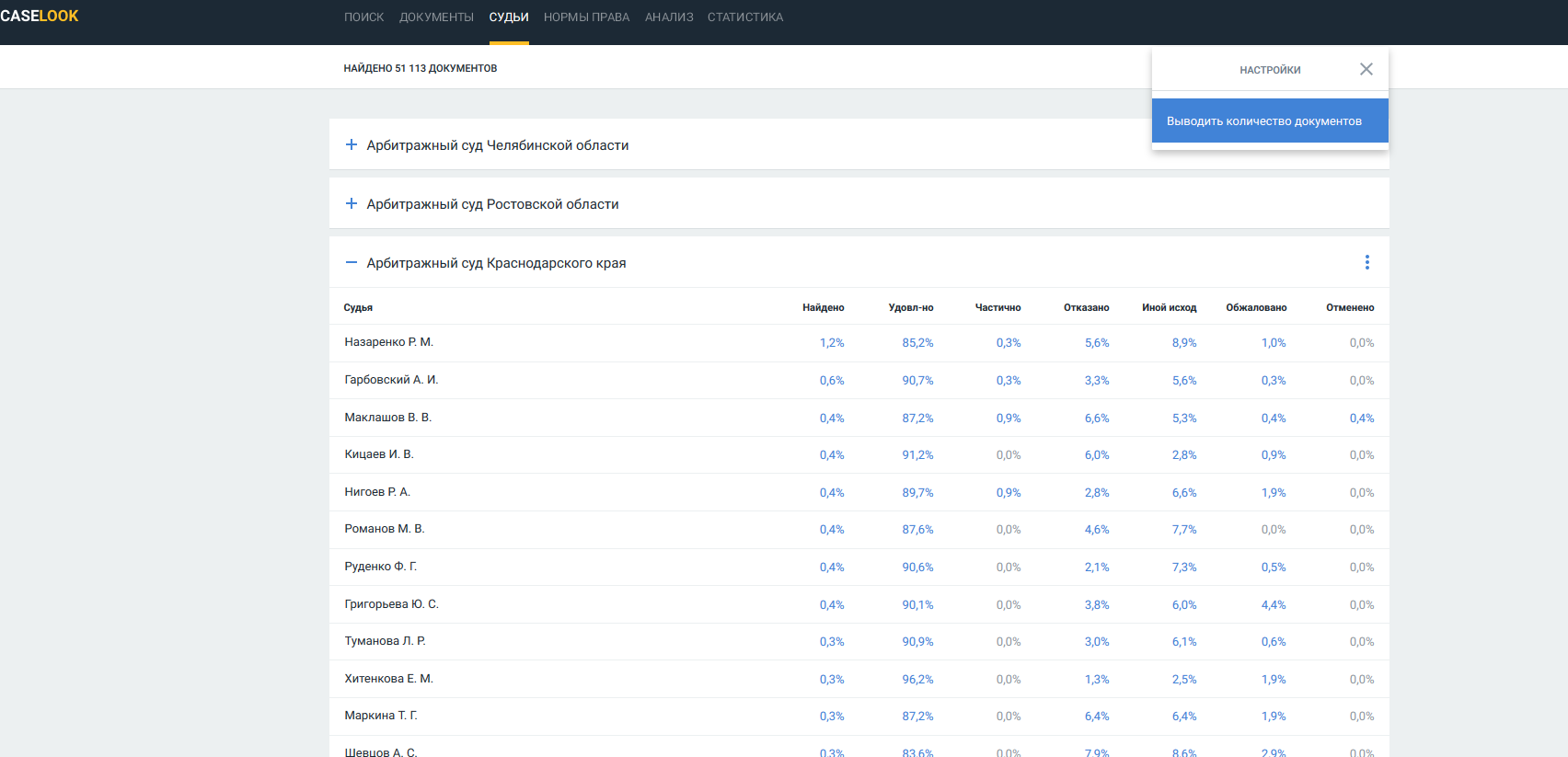Expand Арбитражный суд Челябинской области
Screen dimensions: 1568x757
click(x=351, y=145)
